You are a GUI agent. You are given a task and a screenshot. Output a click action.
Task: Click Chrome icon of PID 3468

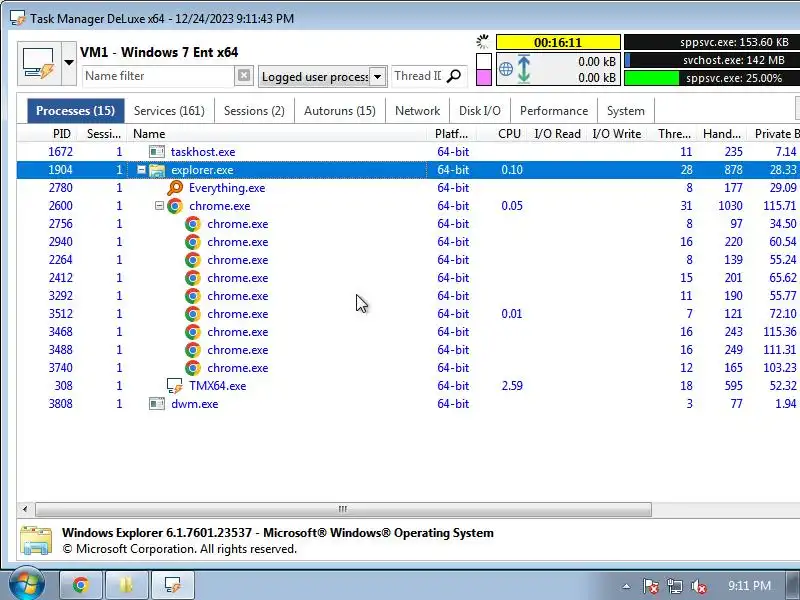tap(192, 332)
